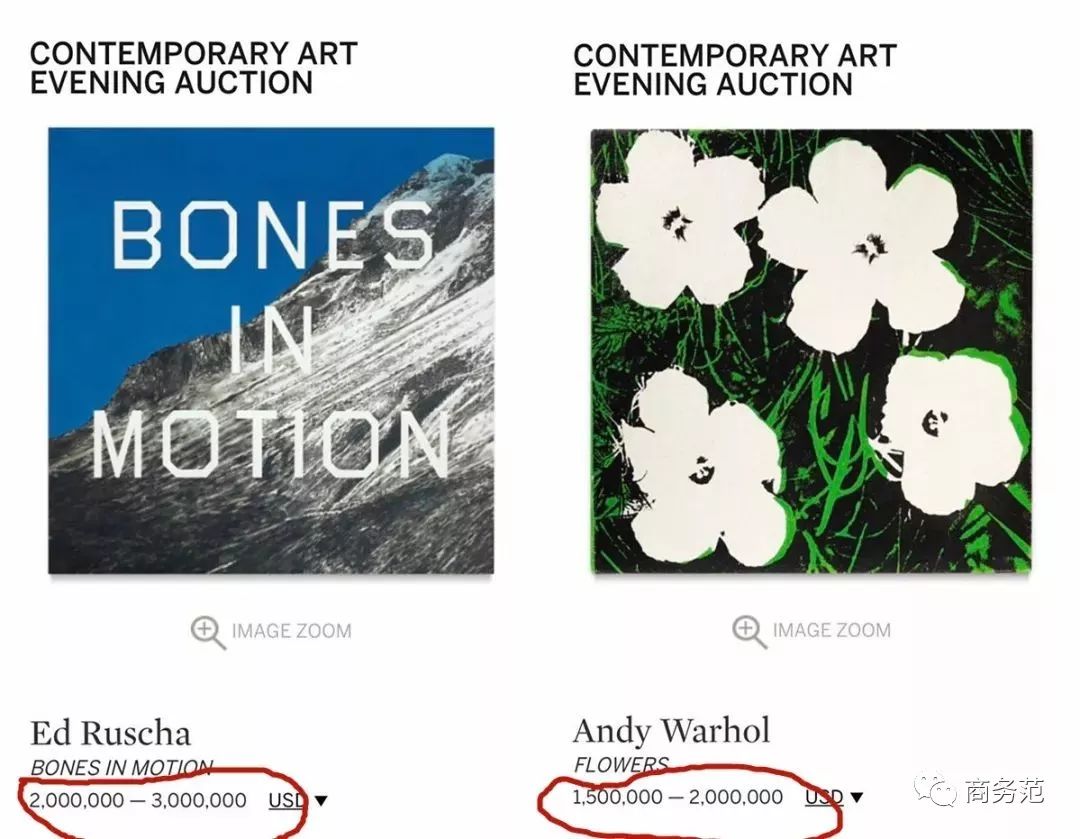Expand the currency arrow beside the Ruscha estimate

pyautogui.click(x=321, y=800)
